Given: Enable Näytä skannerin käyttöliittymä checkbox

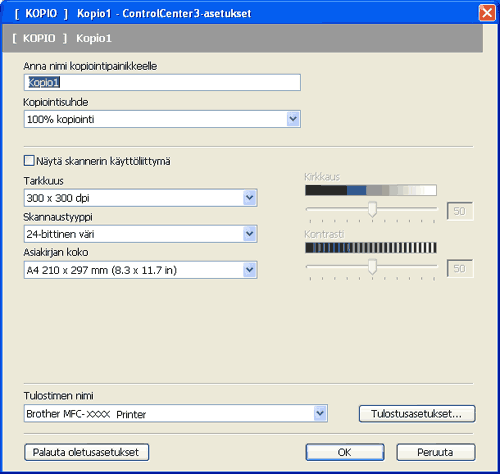Looking at the screenshot, I should [29, 161].
